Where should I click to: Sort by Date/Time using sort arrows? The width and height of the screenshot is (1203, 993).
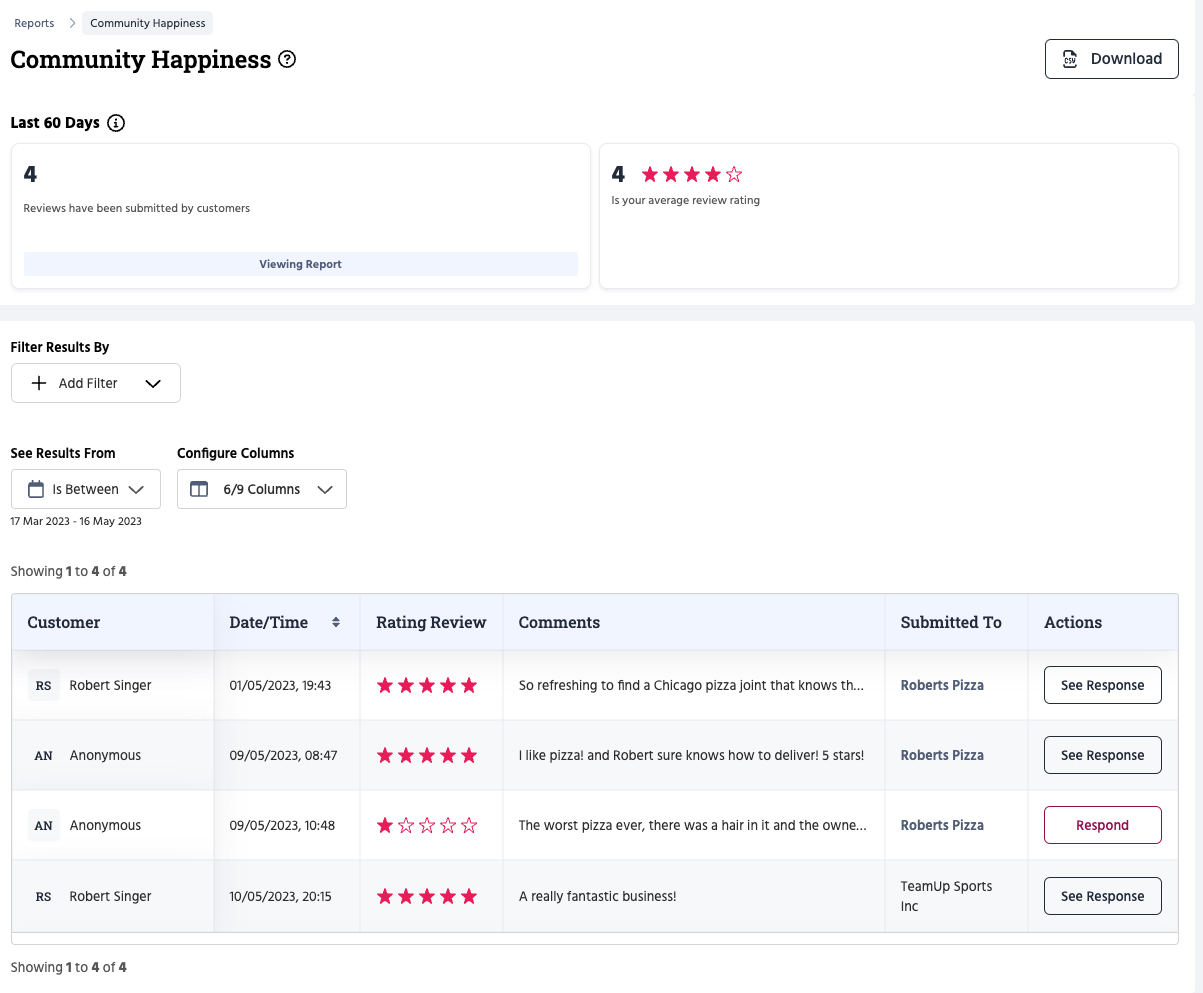coord(336,622)
